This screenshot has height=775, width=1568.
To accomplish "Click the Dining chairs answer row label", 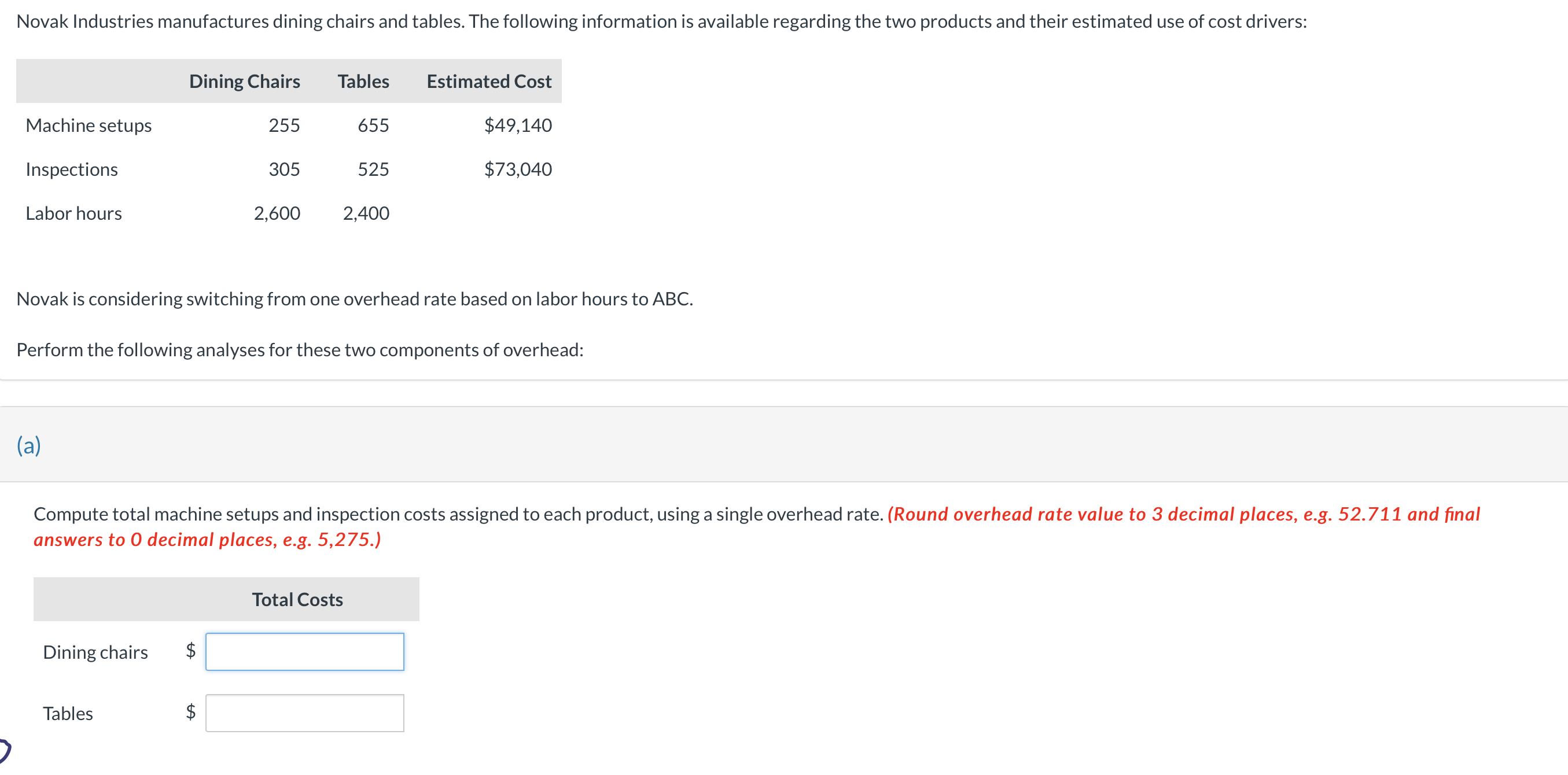I will point(95,652).
